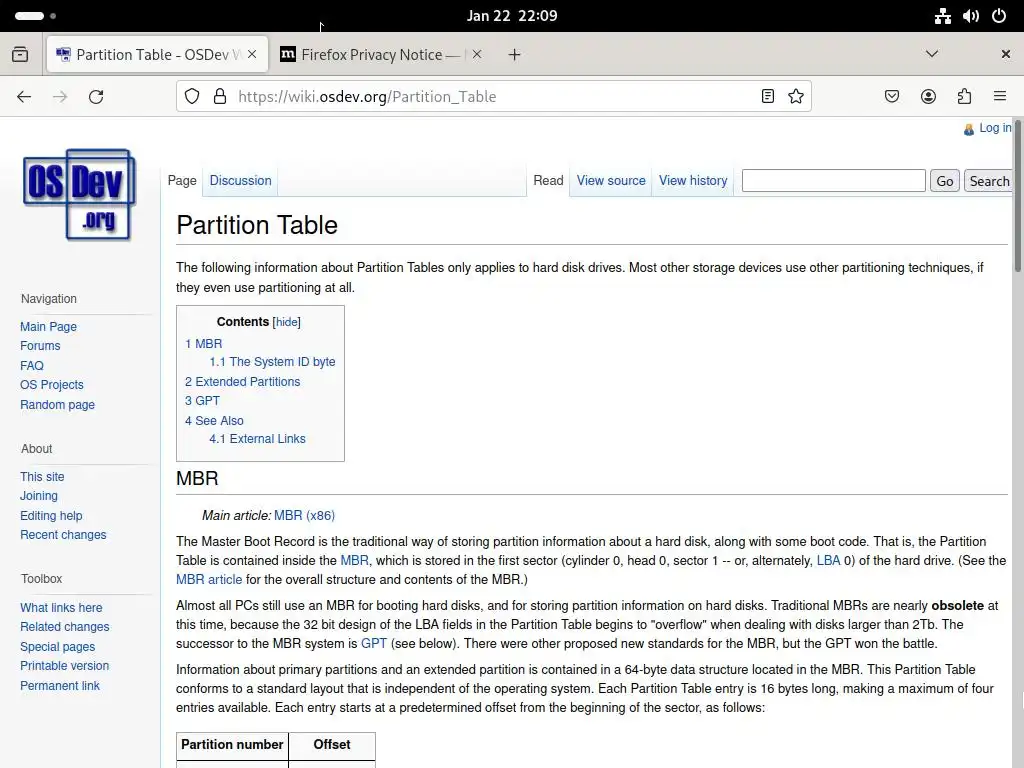This screenshot has height=768, width=1024.
Task: Open the FAQ sidebar link
Action: click(x=31, y=366)
